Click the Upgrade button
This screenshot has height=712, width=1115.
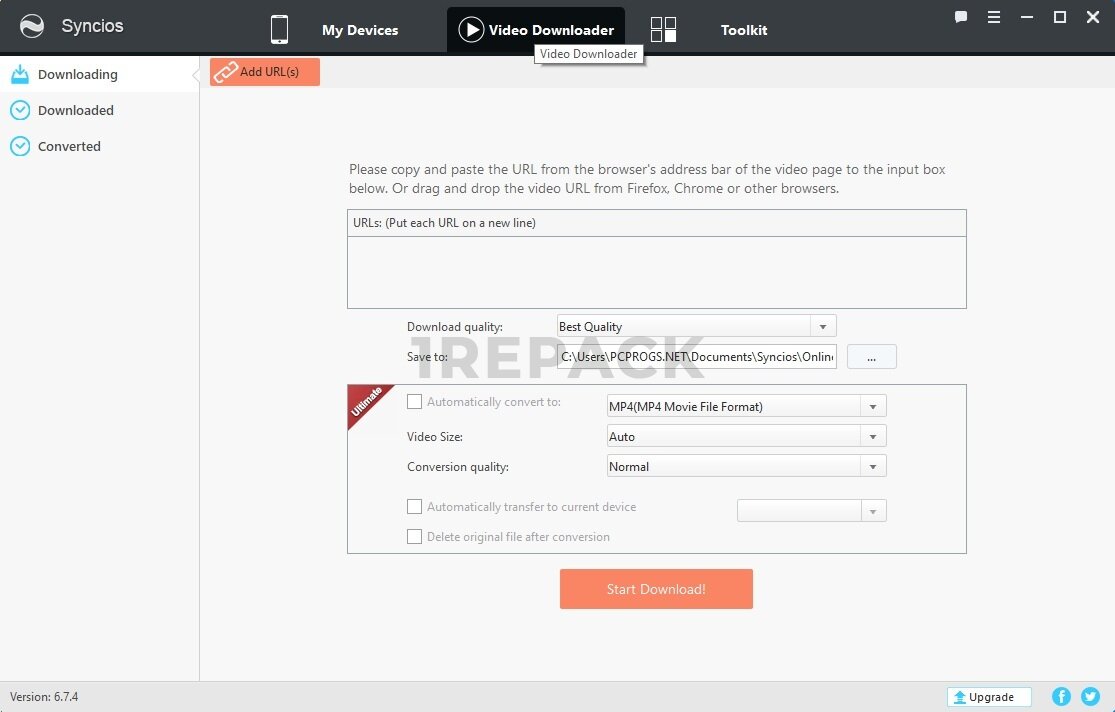[x=989, y=697]
